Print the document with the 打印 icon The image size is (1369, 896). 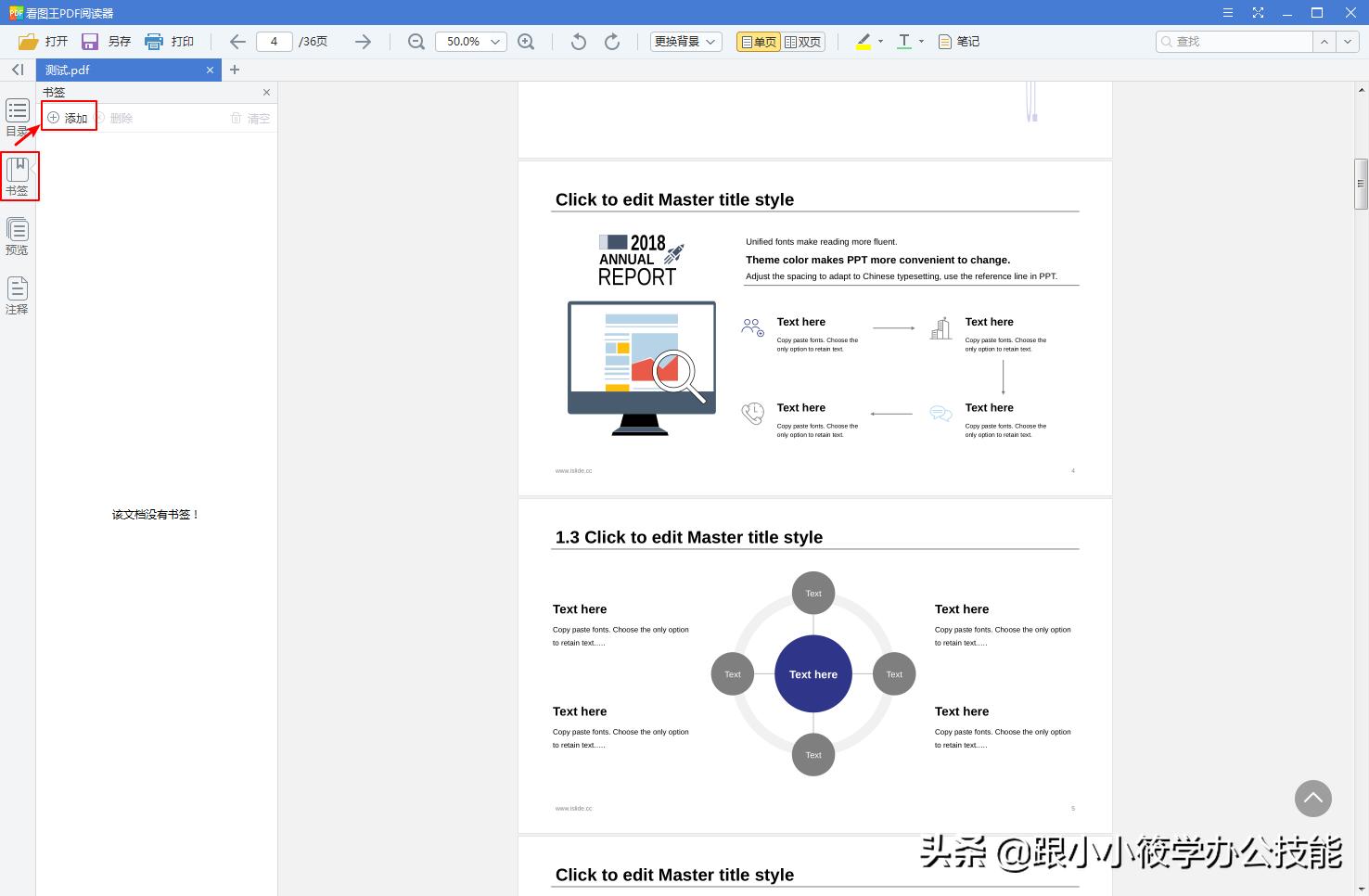(x=170, y=41)
